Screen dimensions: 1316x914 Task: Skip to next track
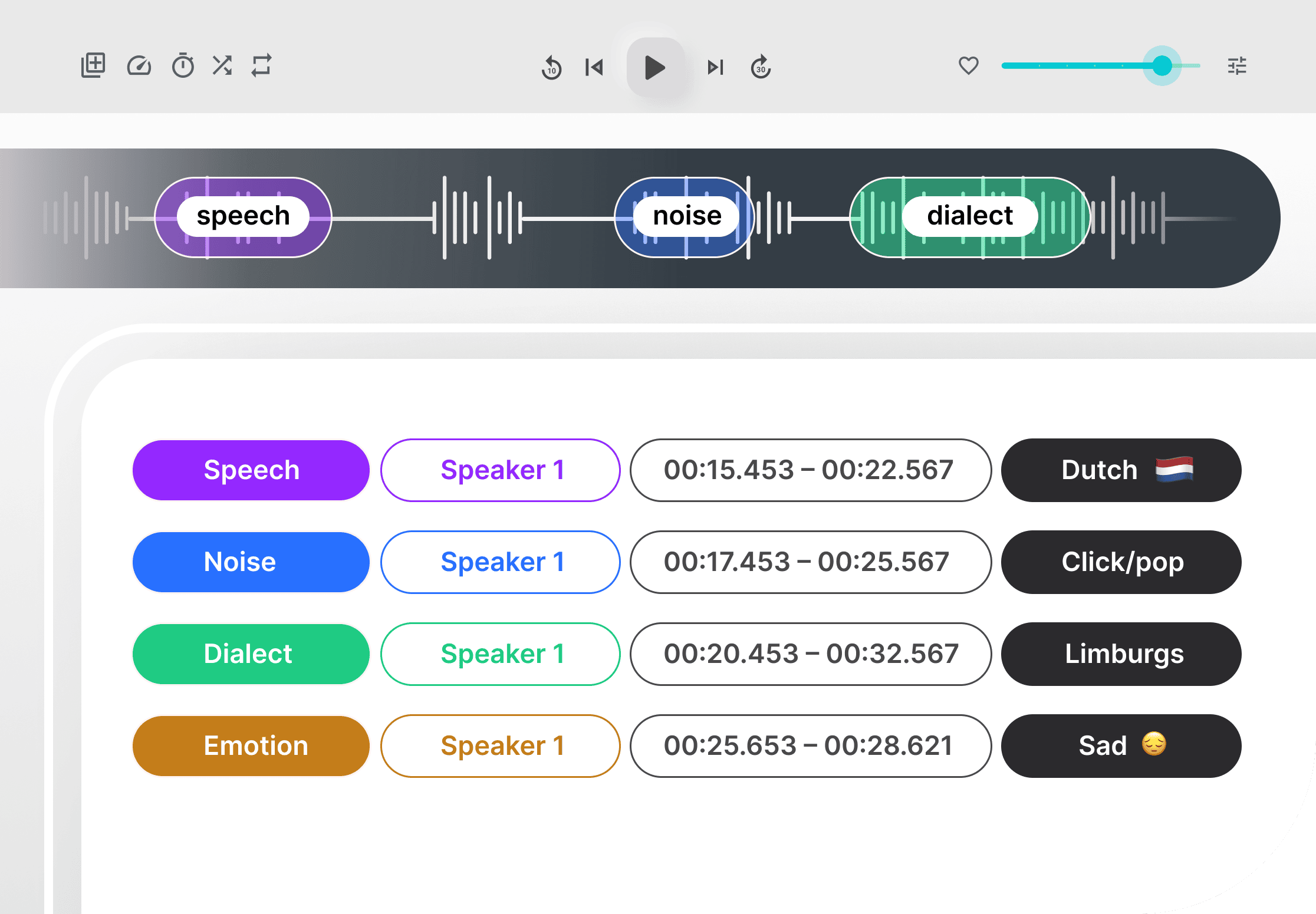(715, 67)
